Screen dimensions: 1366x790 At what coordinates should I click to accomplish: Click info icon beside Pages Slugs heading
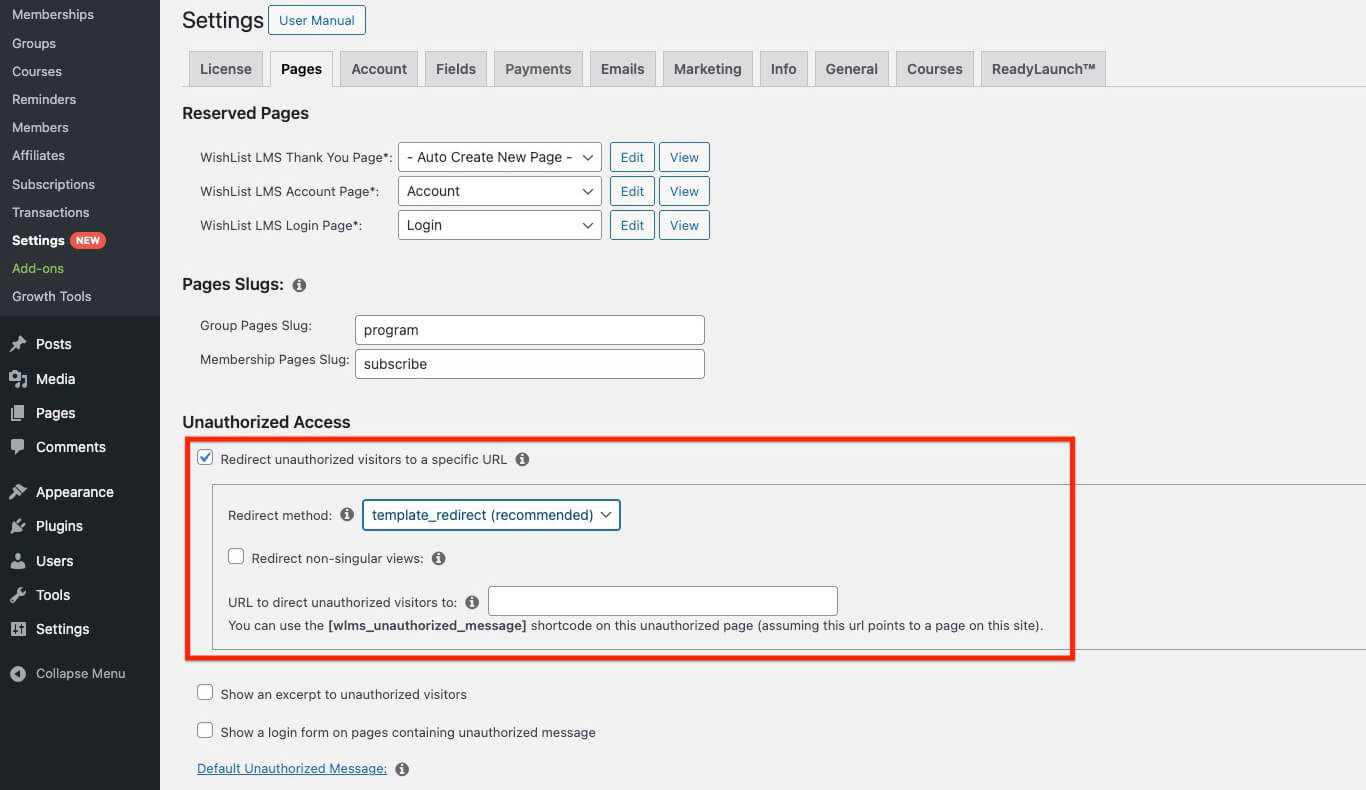click(x=299, y=285)
